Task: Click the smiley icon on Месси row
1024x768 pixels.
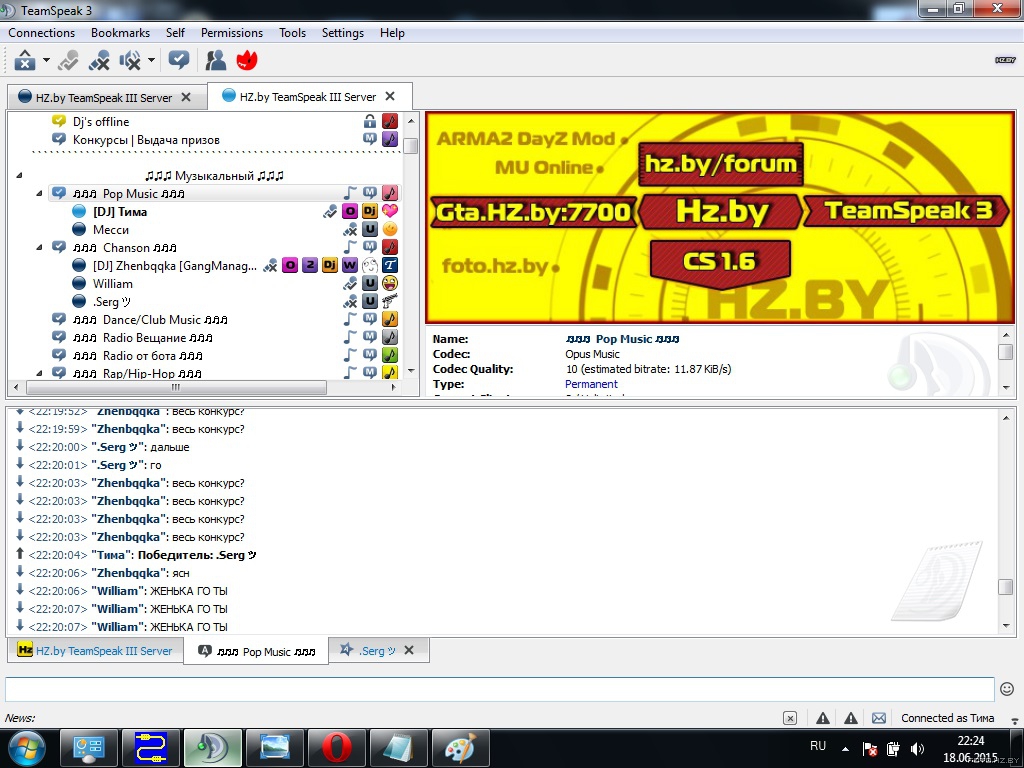Action: (x=390, y=229)
